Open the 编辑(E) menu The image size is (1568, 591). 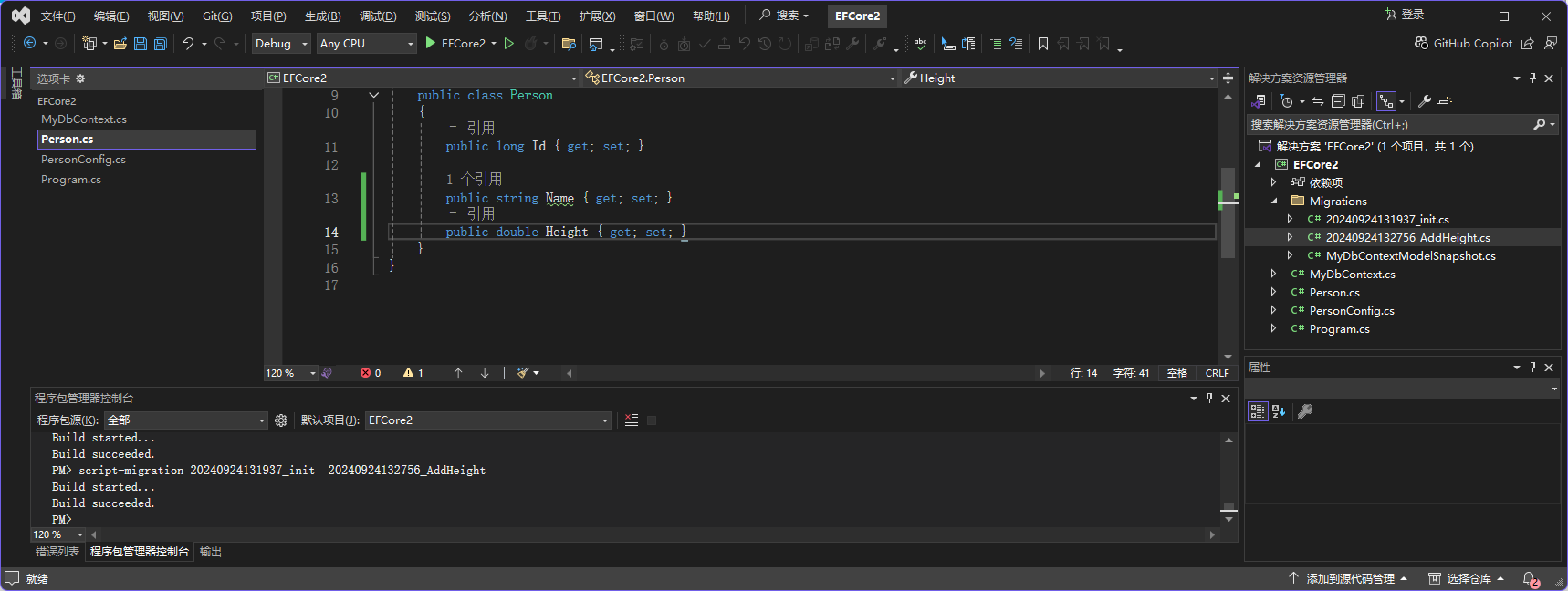pos(111,16)
